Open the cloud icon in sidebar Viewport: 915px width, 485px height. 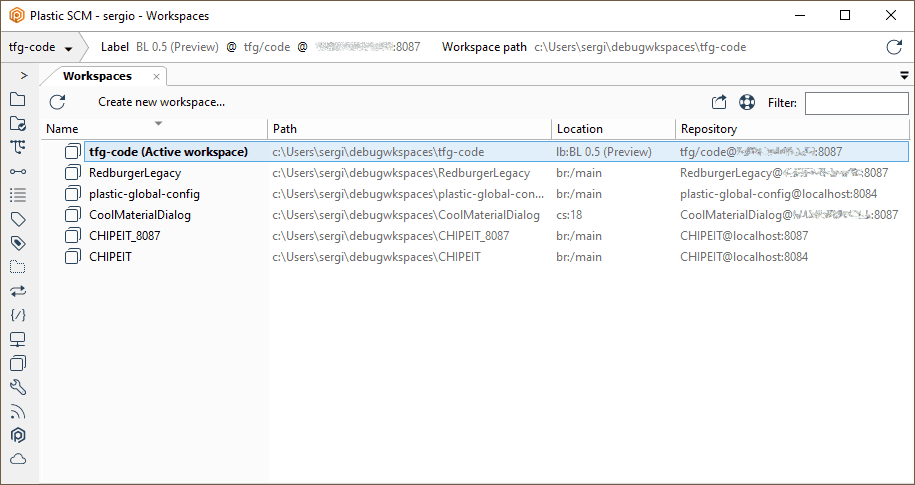(18, 459)
